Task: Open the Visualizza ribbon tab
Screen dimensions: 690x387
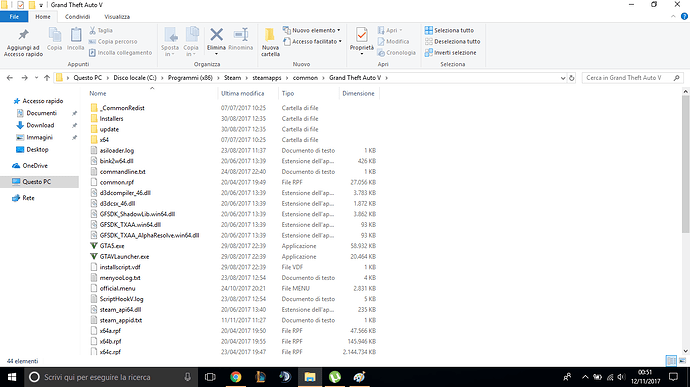Action: pos(117,17)
